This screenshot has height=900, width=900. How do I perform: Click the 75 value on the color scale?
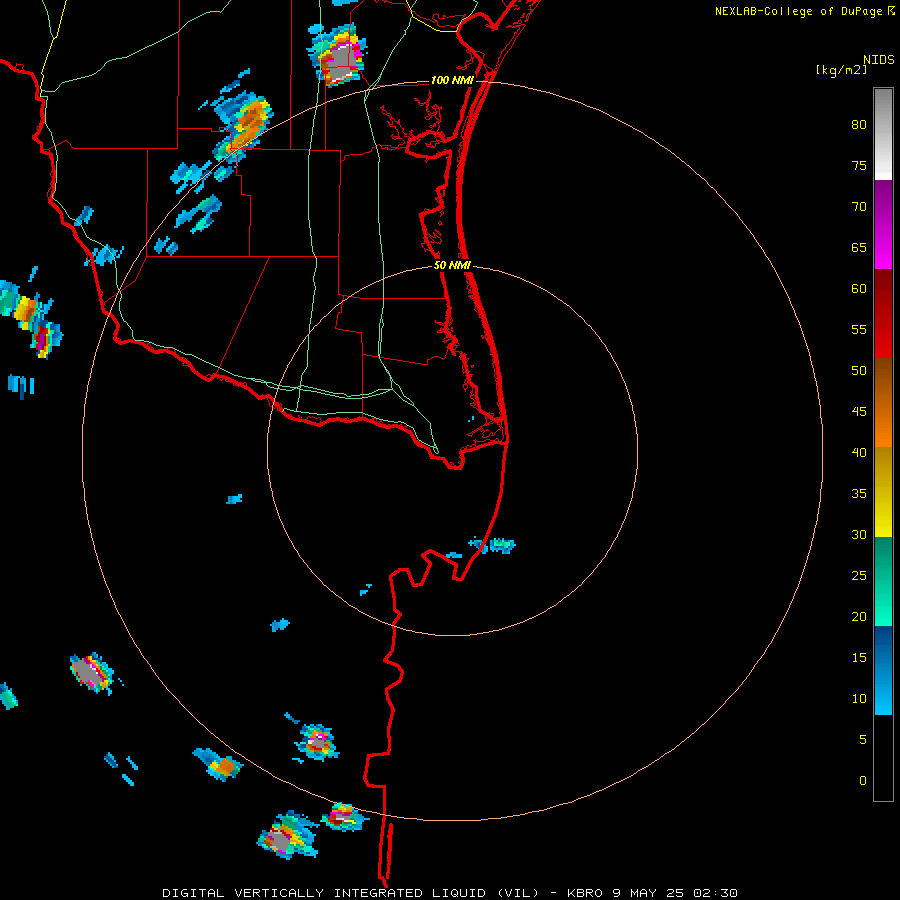859,165
